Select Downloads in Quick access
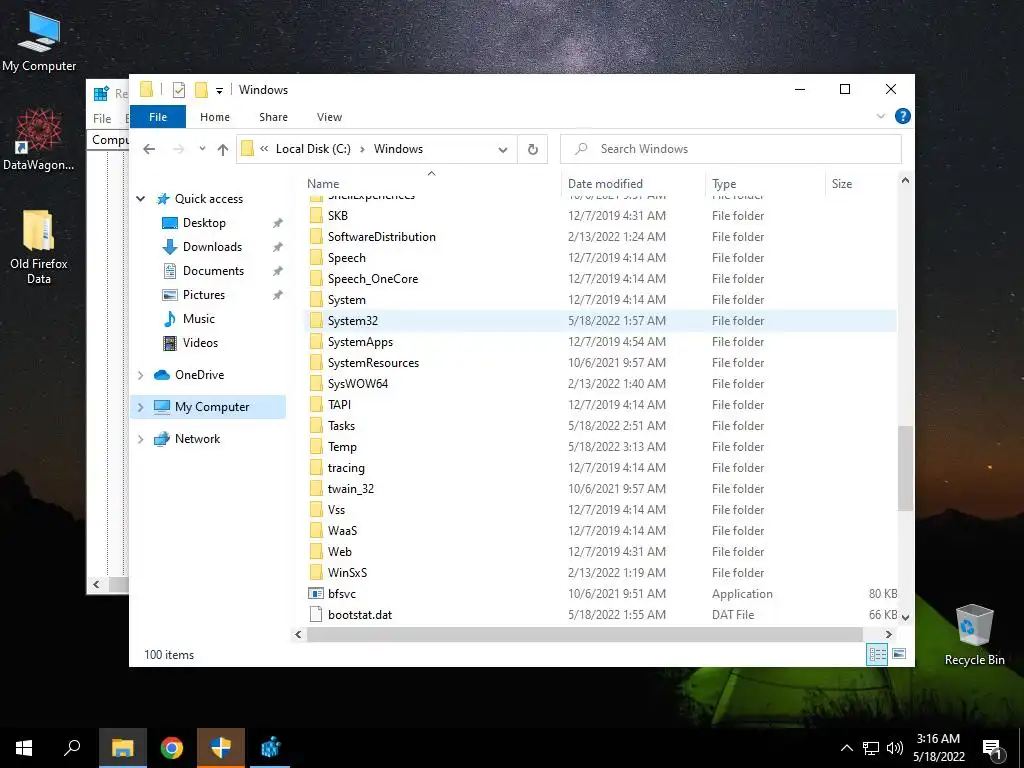The width and height of the screenshot is (1024, 768). coord(212,247)
